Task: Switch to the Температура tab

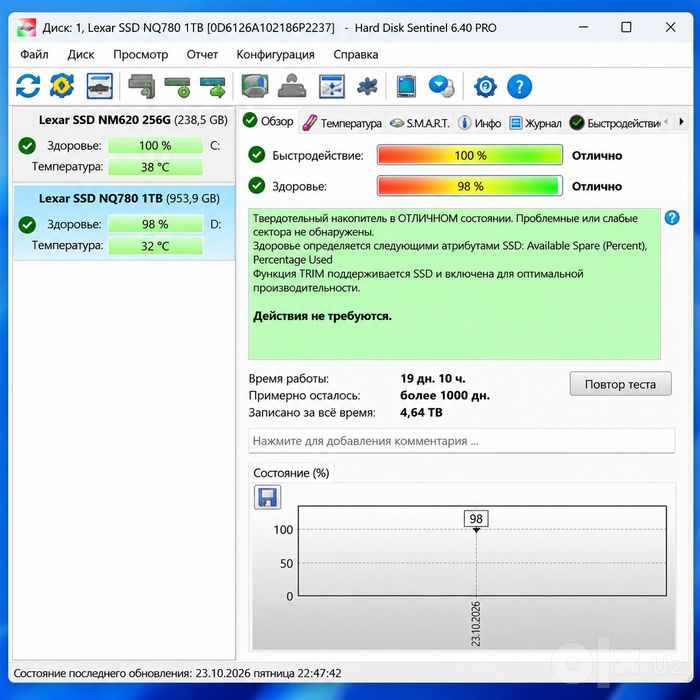Action: pyautogui.click(x=342, y=123)
